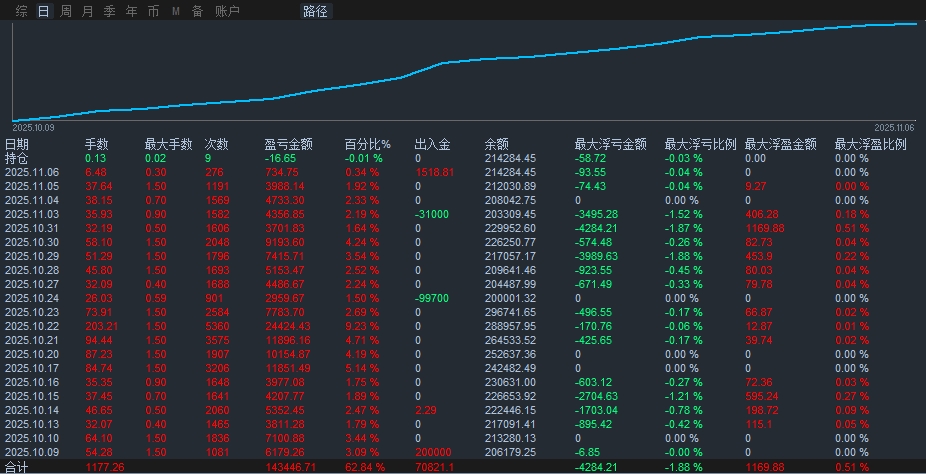This screenshot has height=474, width=926.
Task: Switch to the 年 yearly tab
Action: pos(131,11)
